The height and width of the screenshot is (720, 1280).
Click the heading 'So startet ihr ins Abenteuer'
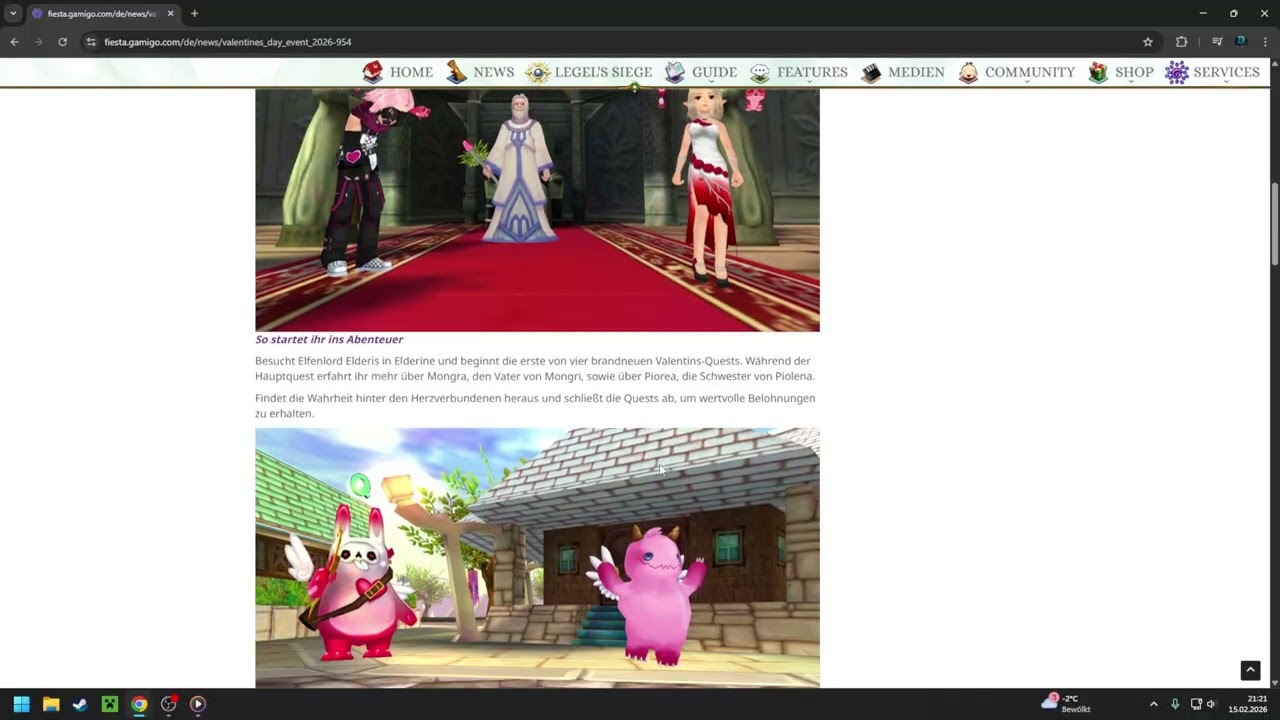coord(329,339)
